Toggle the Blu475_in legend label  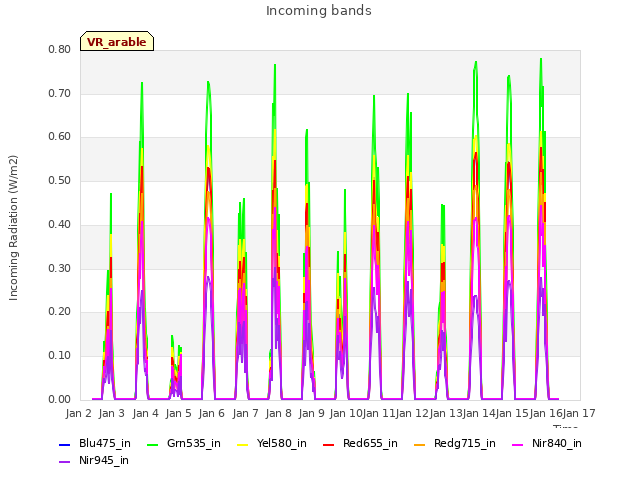105,444
